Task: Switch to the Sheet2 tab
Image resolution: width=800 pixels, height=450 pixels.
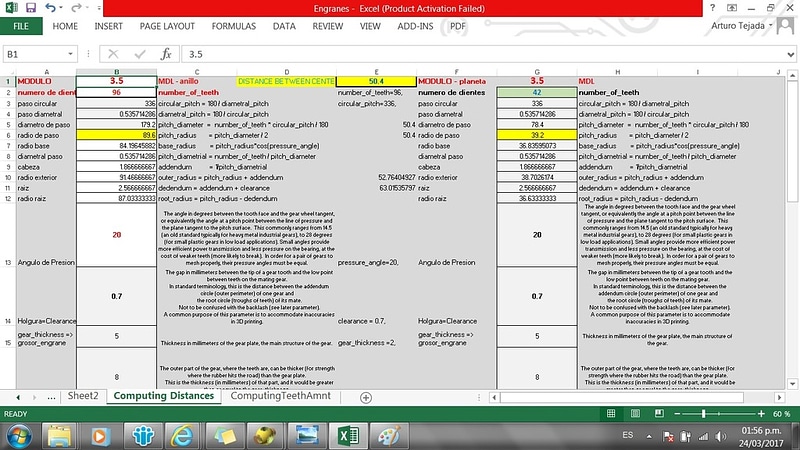Action: 83,396
